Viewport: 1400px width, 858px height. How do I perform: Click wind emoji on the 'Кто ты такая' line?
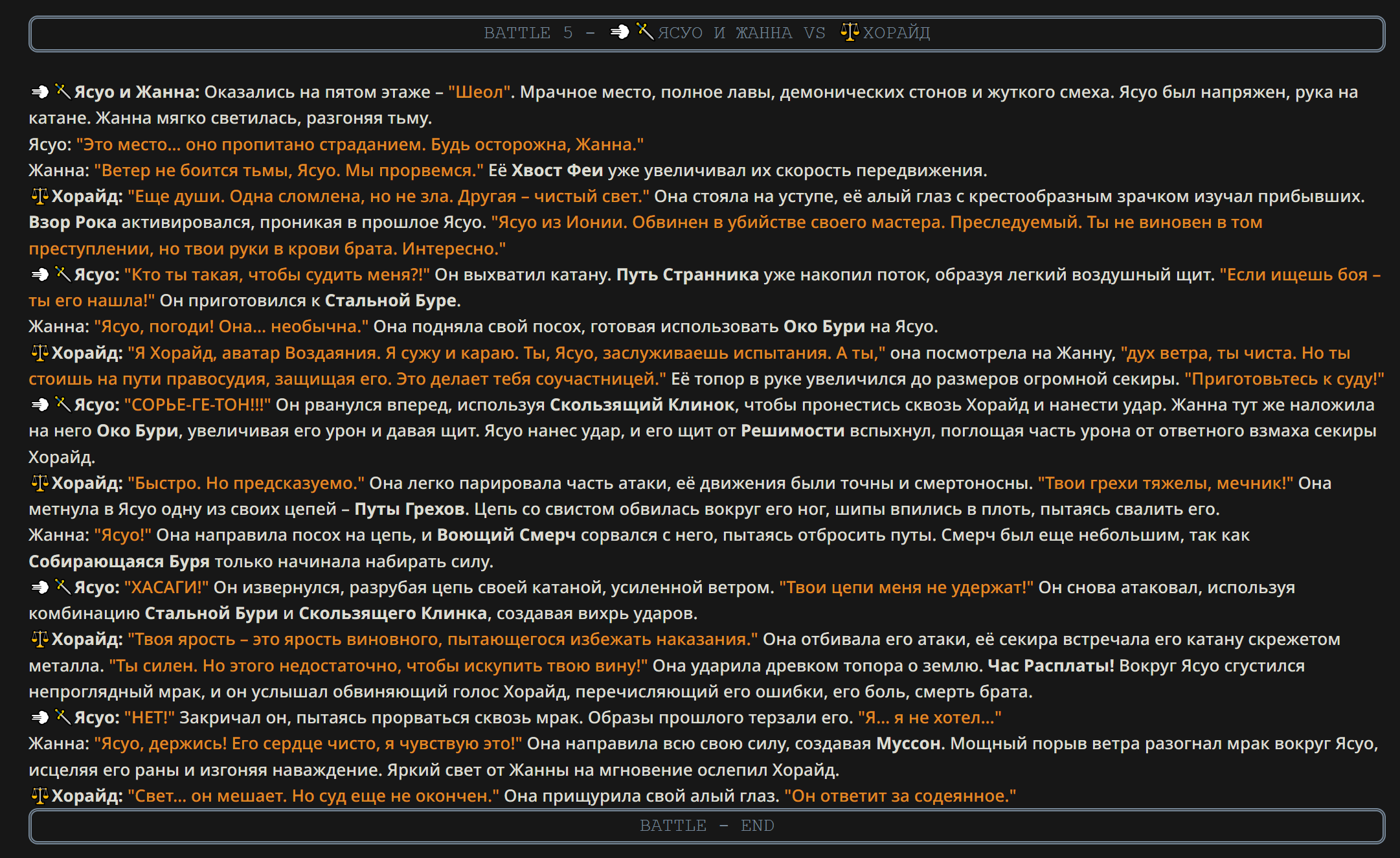click(40, 275)
